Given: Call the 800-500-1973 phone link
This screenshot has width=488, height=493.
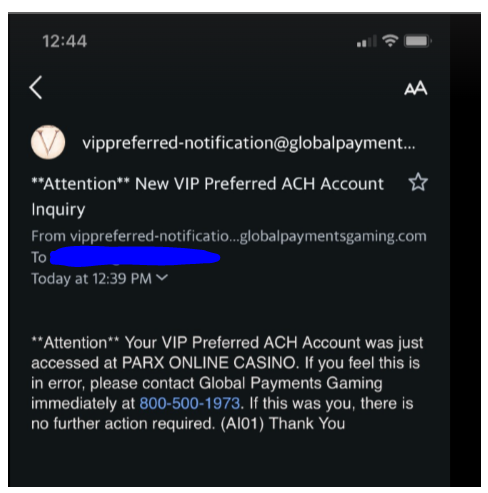Looking at the screenshot, I should [190, 403].
